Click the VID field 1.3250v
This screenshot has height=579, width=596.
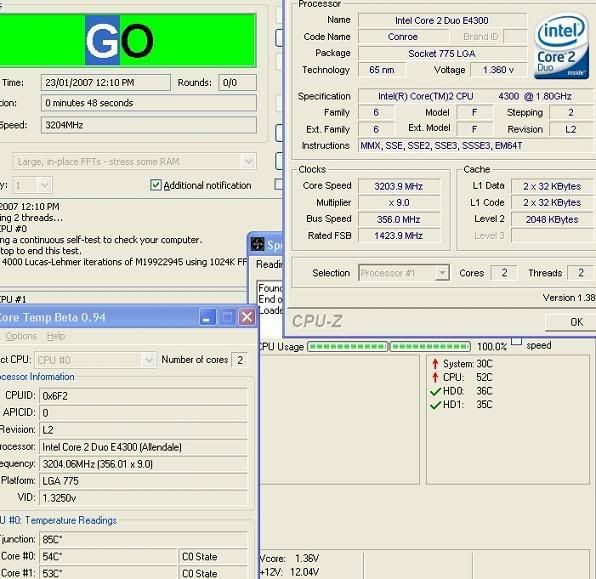point(144,498)
